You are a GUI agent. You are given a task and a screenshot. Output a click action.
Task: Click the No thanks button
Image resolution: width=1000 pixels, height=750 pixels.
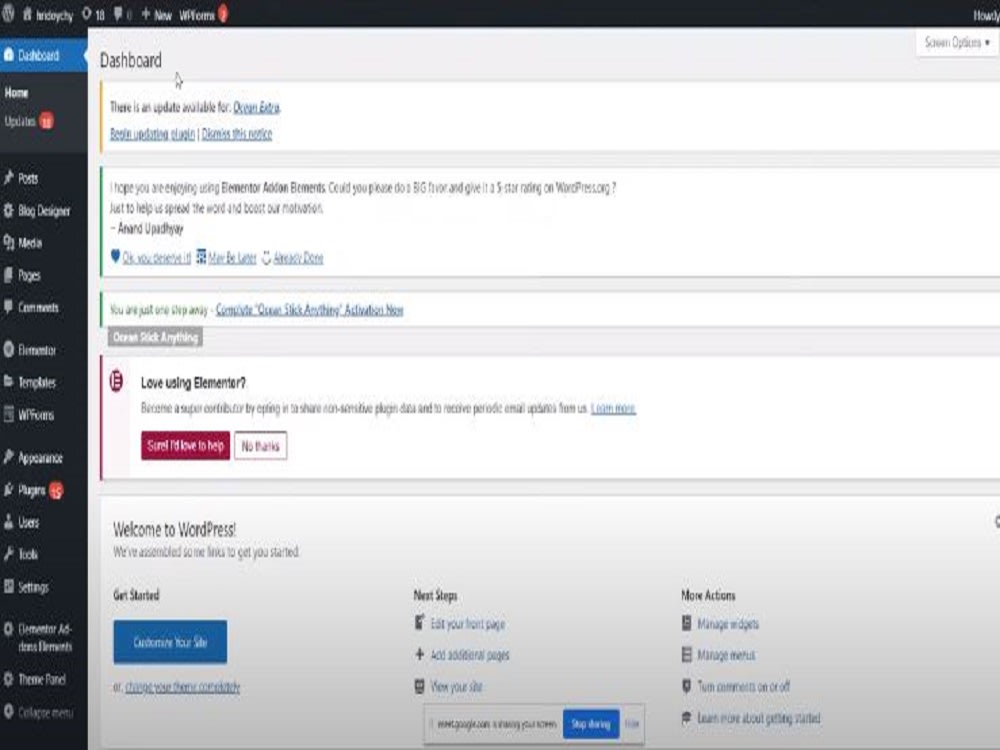260,446
